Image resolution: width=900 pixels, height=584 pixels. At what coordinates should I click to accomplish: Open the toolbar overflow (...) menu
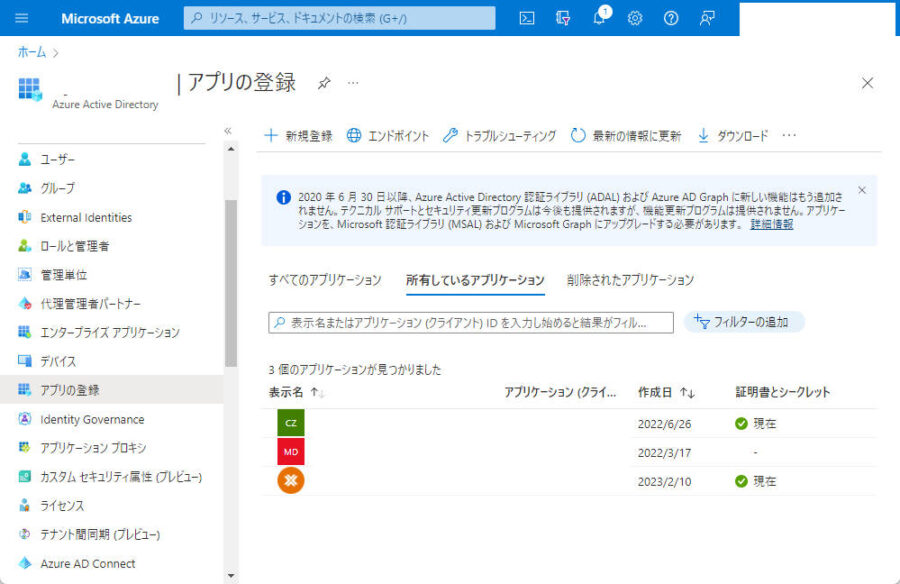click(x=789, y=134)
